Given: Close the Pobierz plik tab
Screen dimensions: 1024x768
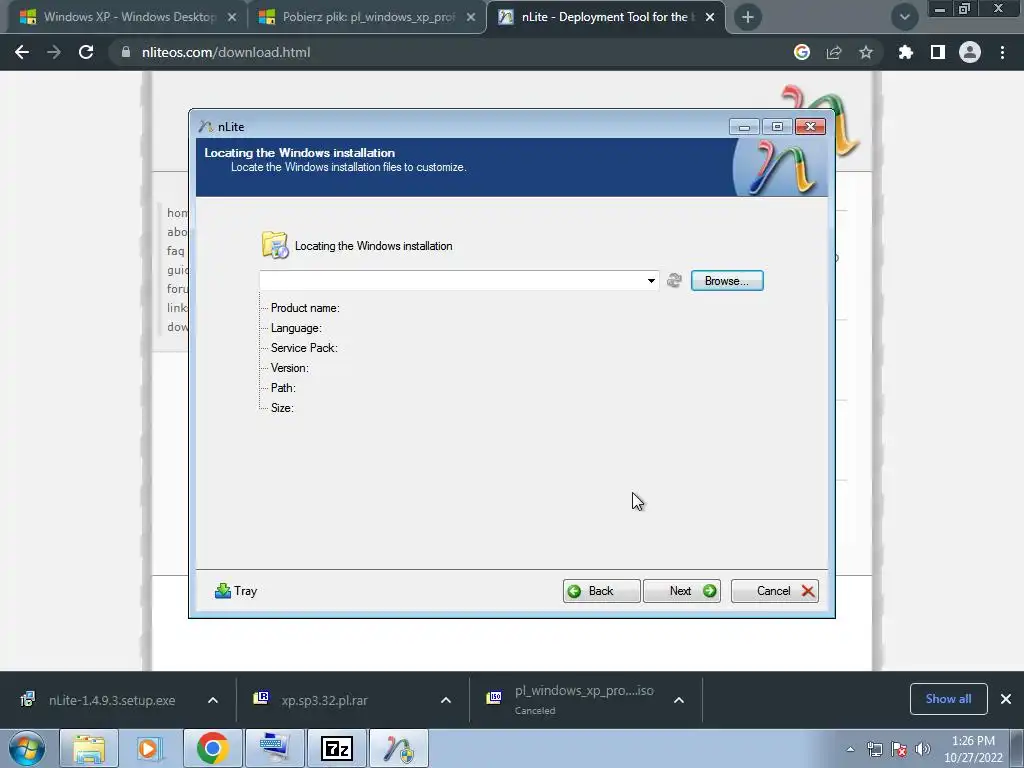Looking at the screenshot, I should 471,17.
